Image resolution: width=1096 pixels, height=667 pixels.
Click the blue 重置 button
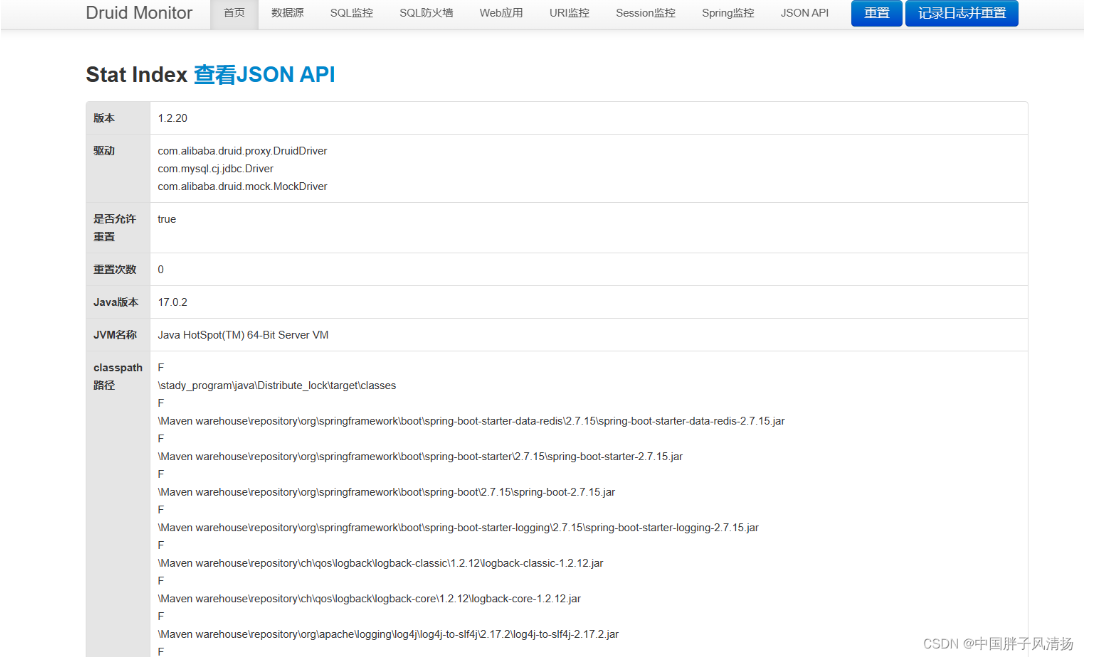click(x=877, y=13)
